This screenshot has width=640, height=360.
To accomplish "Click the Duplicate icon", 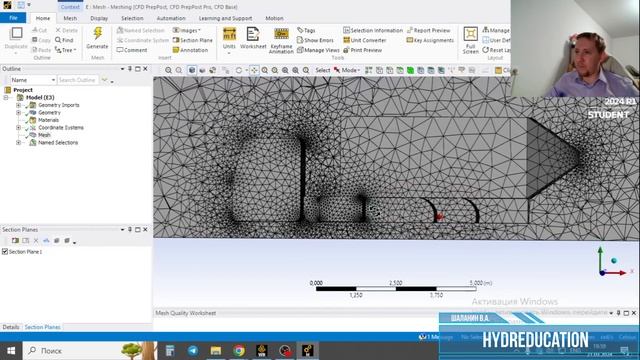I will (16, 33).
